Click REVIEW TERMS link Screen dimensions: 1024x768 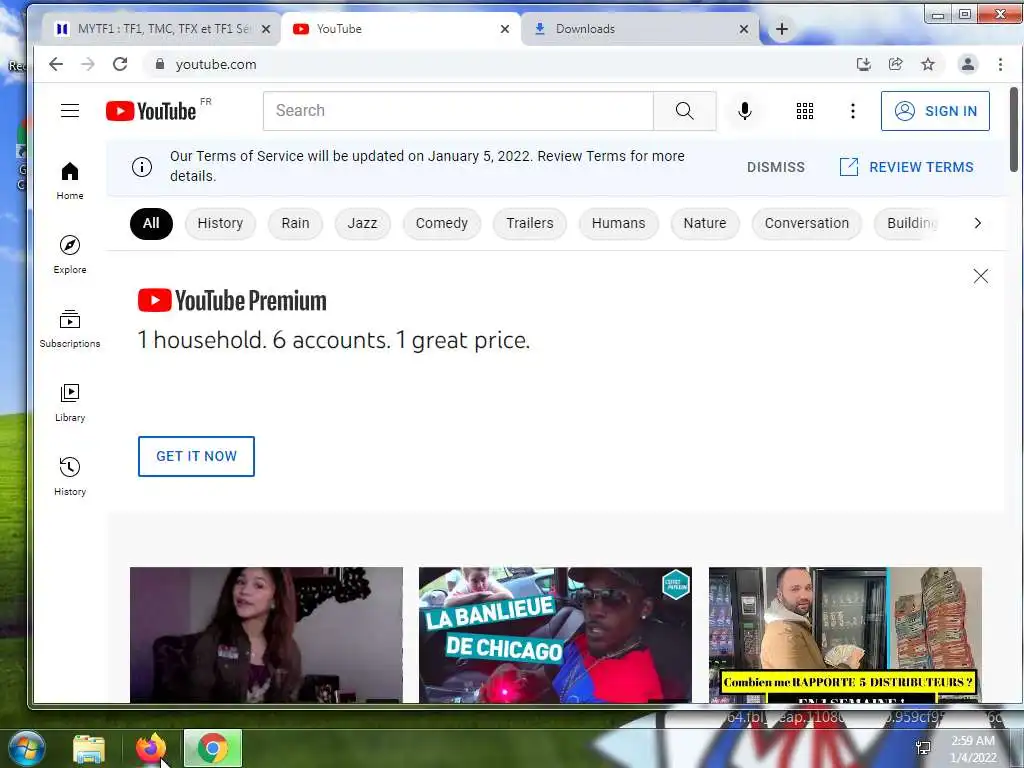pos(906,167)
